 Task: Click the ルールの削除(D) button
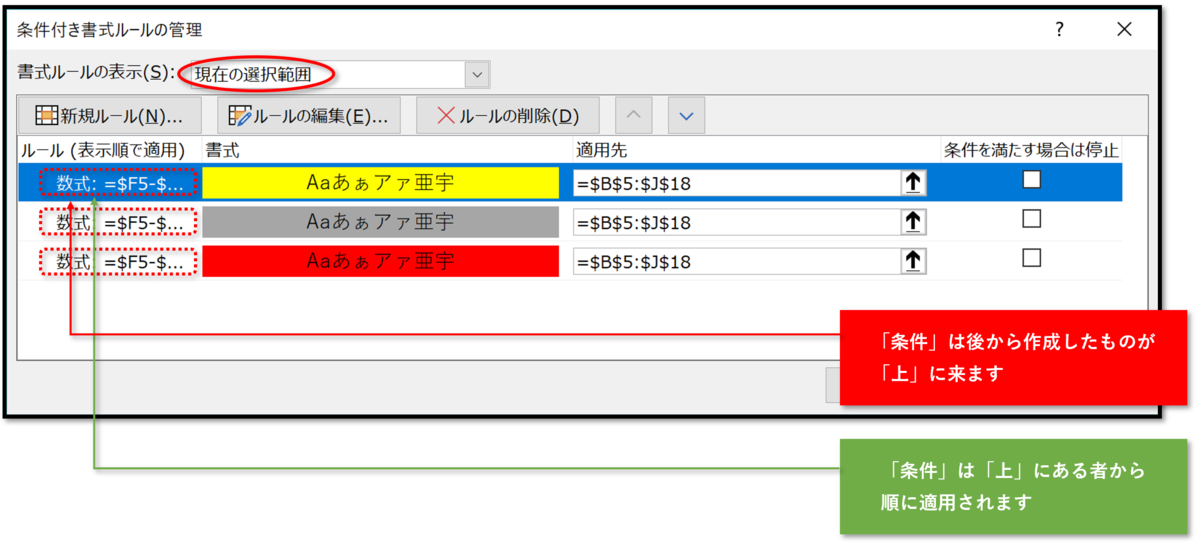click(508, 115)
